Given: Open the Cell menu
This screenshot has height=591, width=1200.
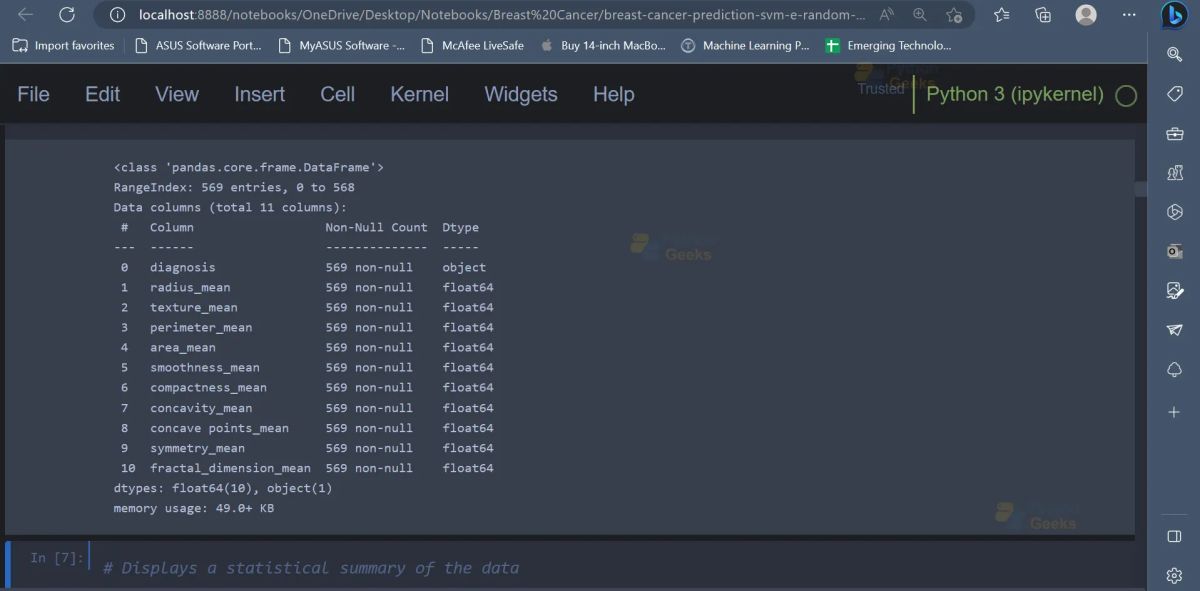Looking at the screenshot, I should click(x=337, y=94).
